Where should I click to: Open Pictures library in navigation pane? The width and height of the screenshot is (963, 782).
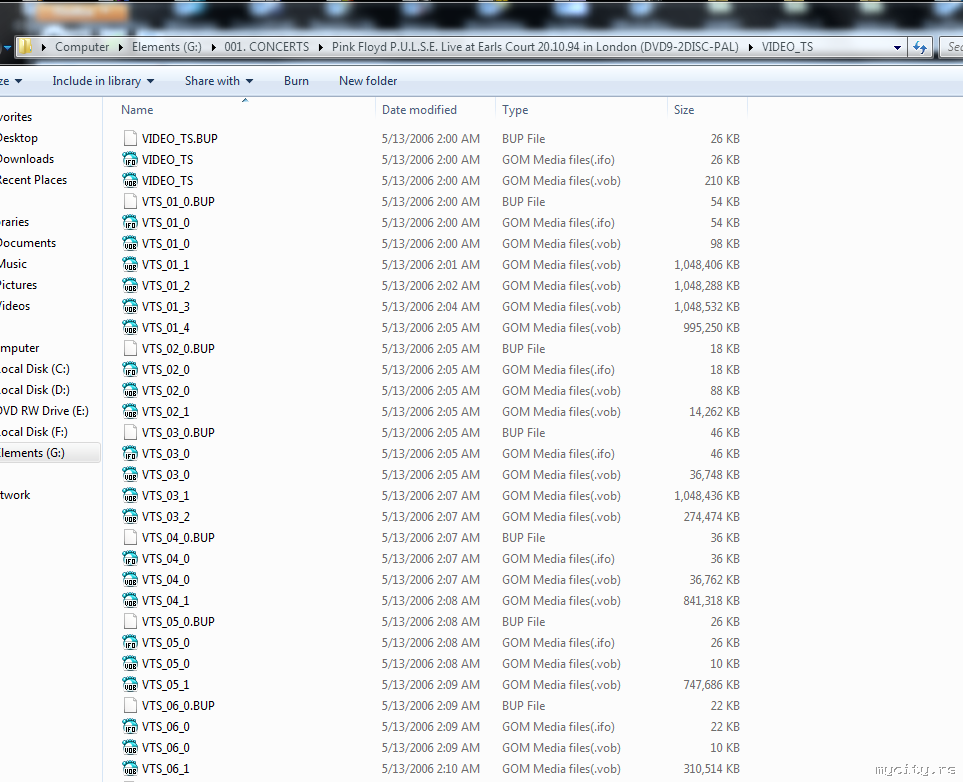click(x=18, y=285)
